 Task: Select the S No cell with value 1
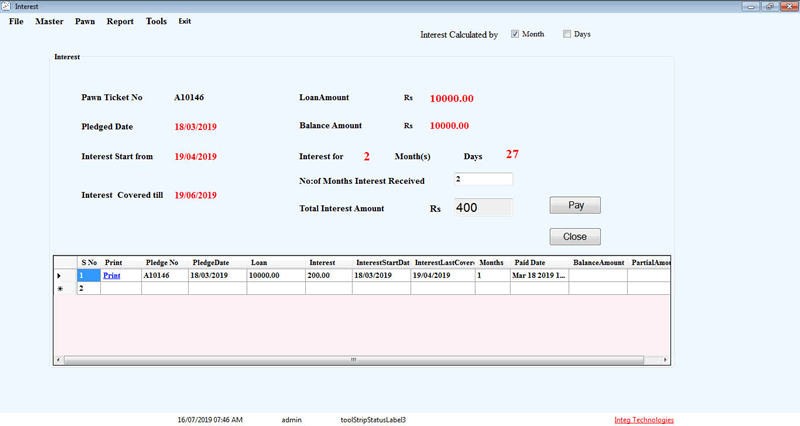(x=89, y=275)
